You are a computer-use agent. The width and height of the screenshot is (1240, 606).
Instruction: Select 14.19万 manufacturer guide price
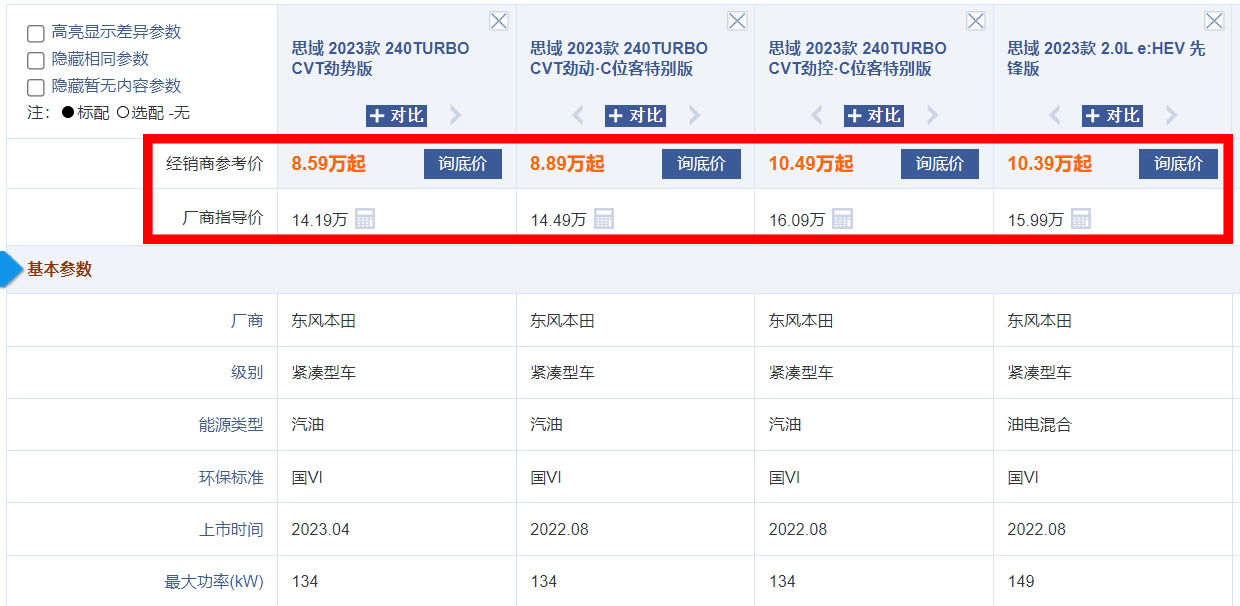319,220
